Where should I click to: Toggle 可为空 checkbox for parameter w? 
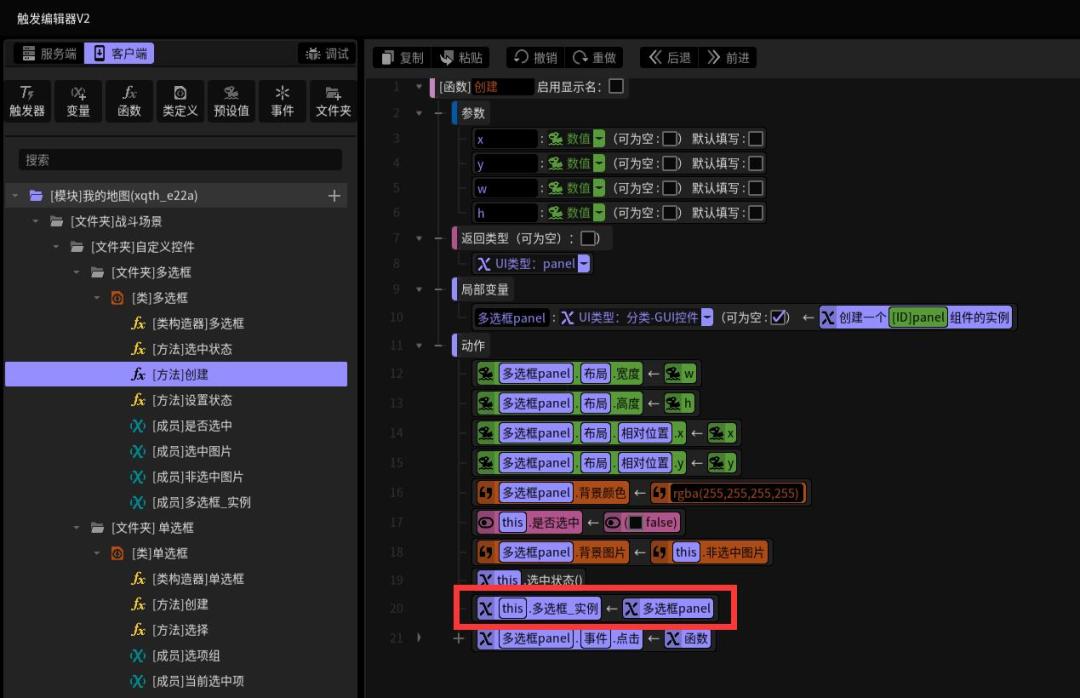[670, 188]
